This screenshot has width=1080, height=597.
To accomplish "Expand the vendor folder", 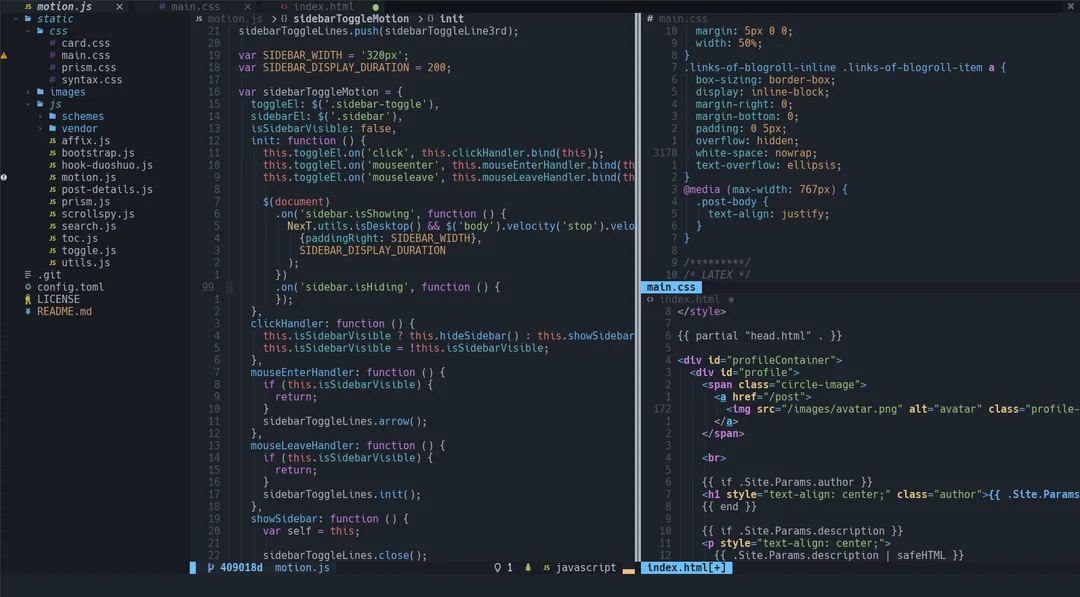I will 39,128.
